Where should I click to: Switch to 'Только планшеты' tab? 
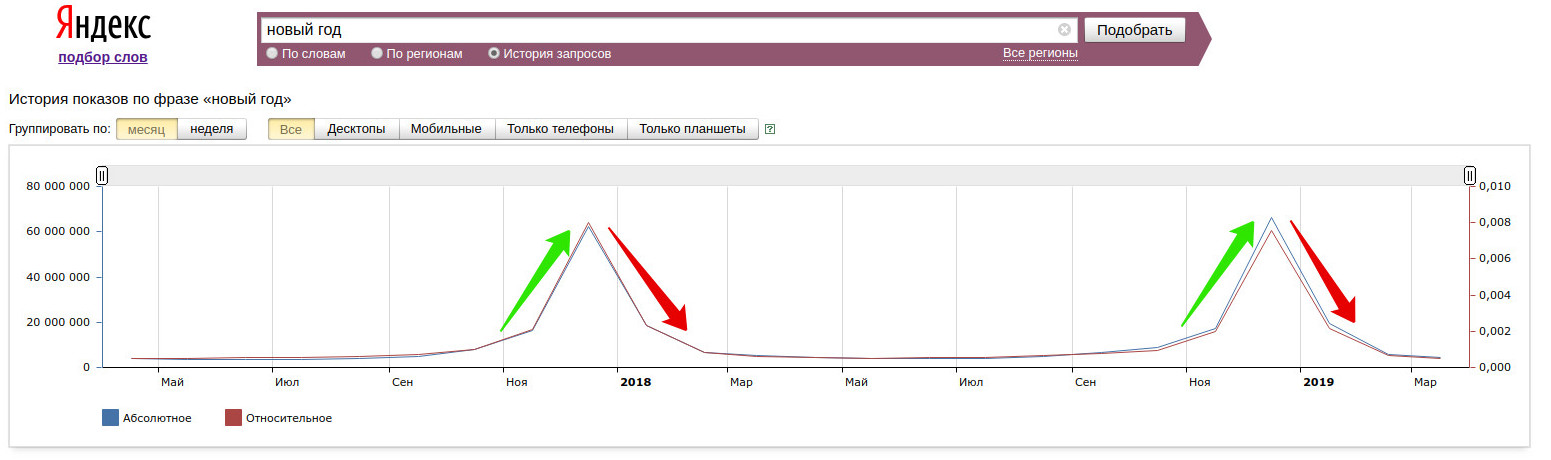tap(692, 129)
